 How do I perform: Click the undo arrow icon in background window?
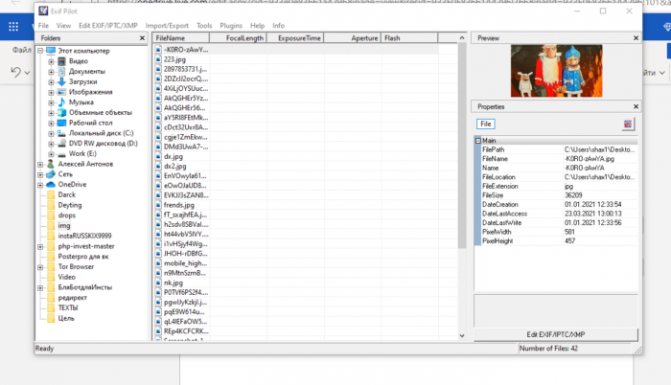click(x=15, y=72)
